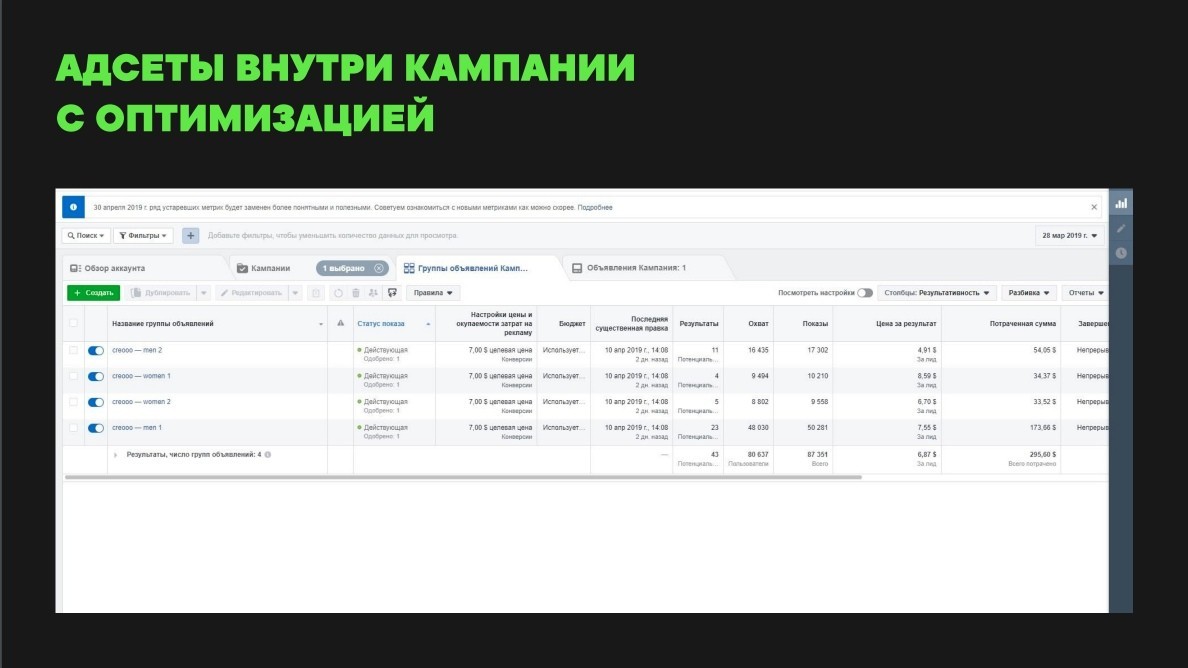Viewport: 1188px width, 668px height.
Task: Click the sort arrow in 'Статус показа' header
Action: point(428,323)
